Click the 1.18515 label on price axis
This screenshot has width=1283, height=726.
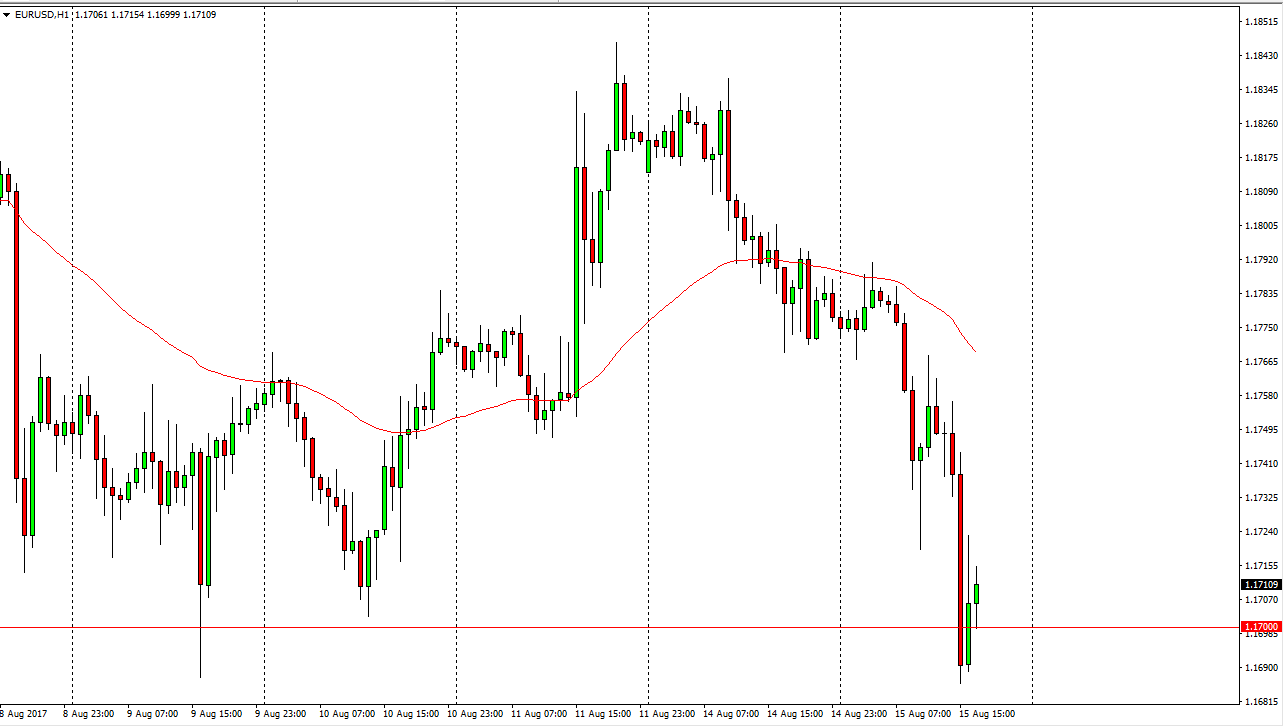[x=1259, y=22]
